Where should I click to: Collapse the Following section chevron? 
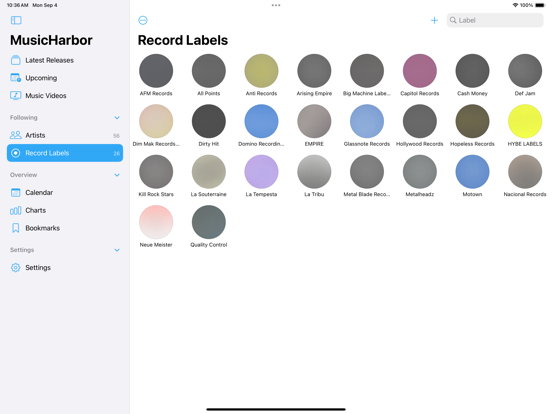click(x=117, y=118)
